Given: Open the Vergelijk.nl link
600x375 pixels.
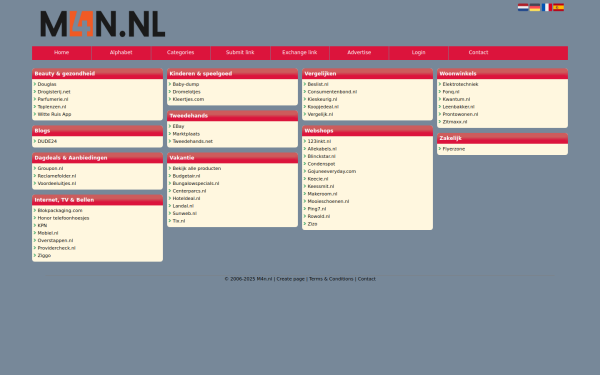Looking at the screenshot, I should pyautogui.click(x=320, y=114).
